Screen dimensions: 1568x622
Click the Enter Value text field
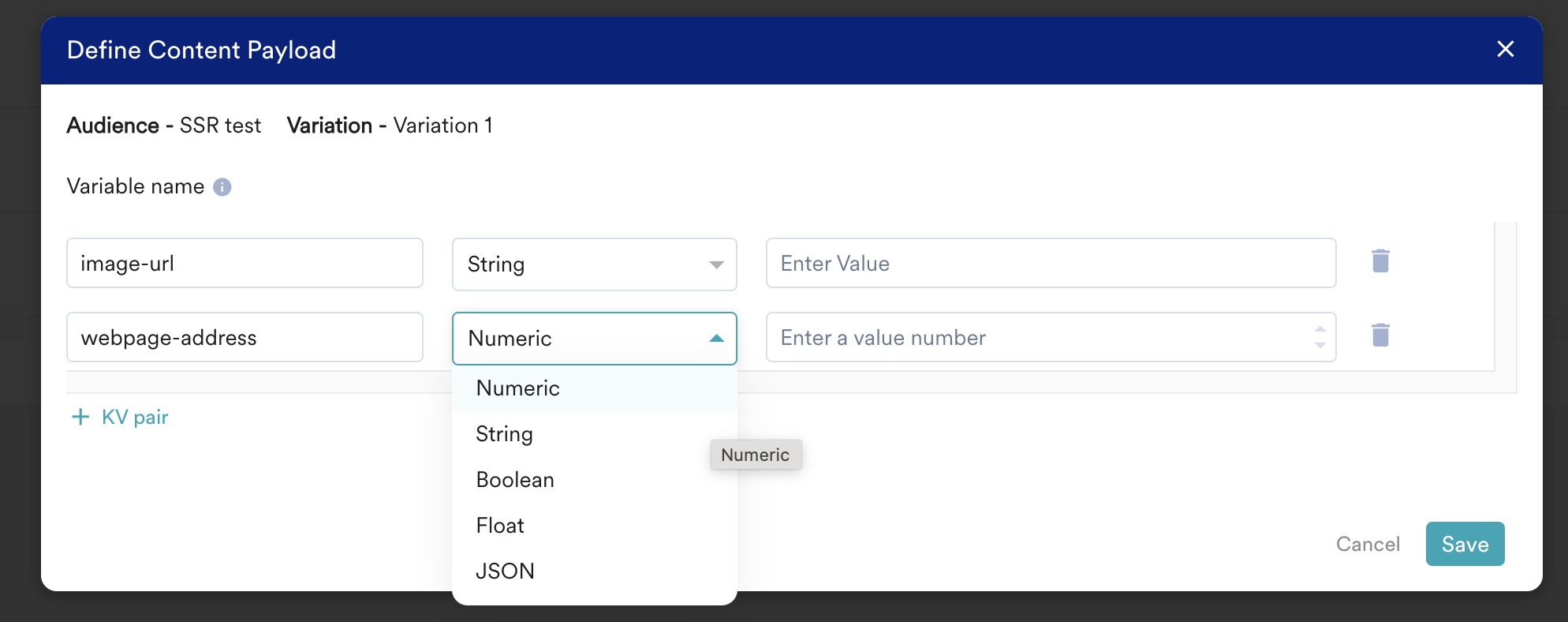pyautogui.click(x=1050, y=264)
